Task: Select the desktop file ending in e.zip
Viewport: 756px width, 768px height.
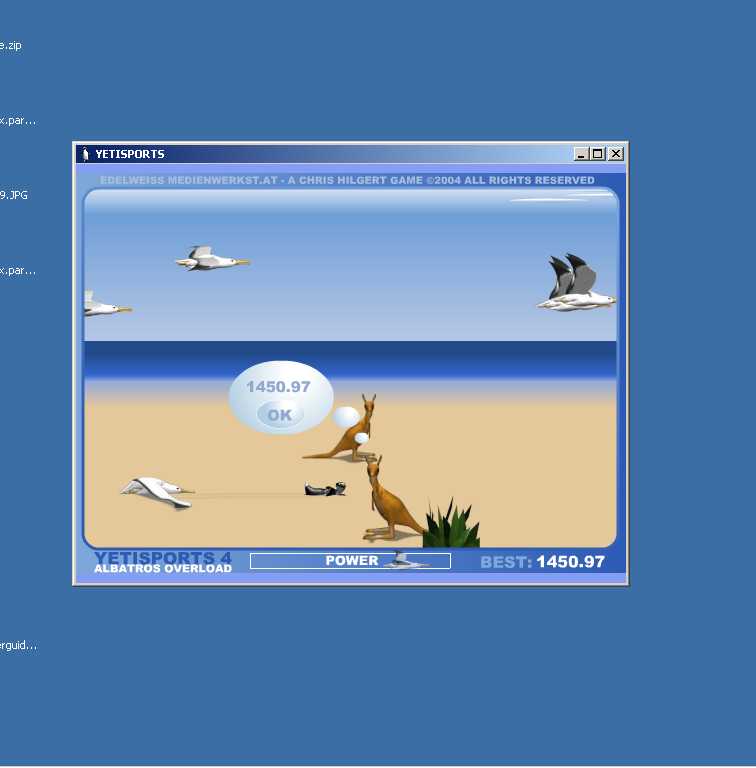Action: pos(10,46)
